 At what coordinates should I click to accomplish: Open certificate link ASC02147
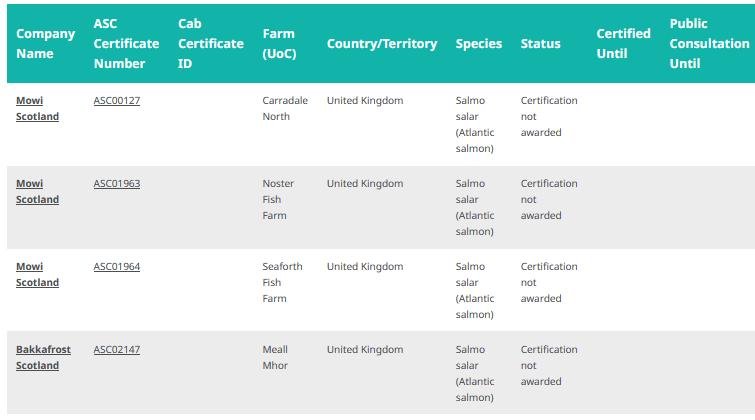[116, 350]
